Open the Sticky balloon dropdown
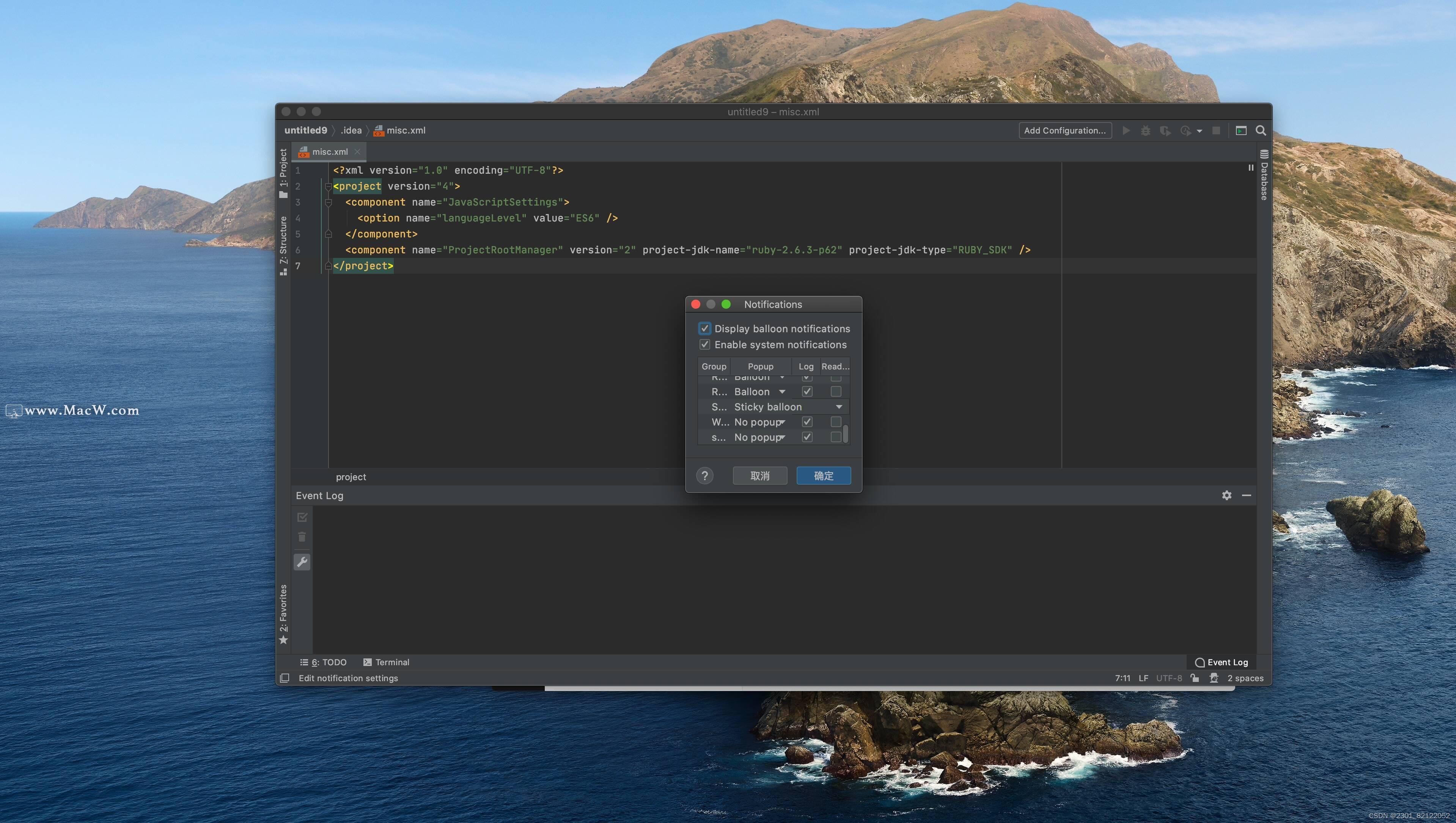This screenshot has height=823, width=1456. pos(839,407)
